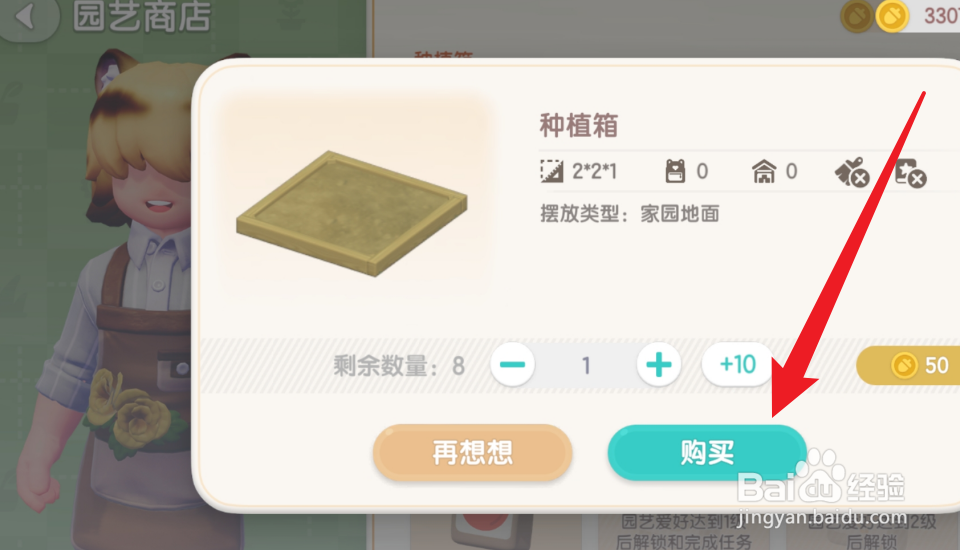Tap the 种植箱 item name
The image size is (960, 550).
[579, 126]
